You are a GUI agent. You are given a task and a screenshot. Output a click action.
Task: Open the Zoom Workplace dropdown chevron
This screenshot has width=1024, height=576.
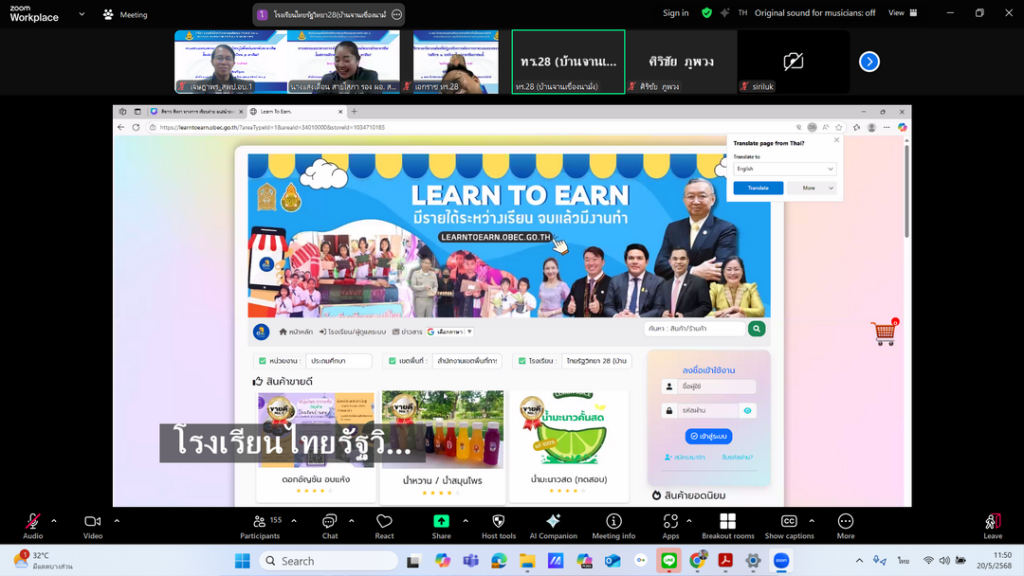[82, 14]
